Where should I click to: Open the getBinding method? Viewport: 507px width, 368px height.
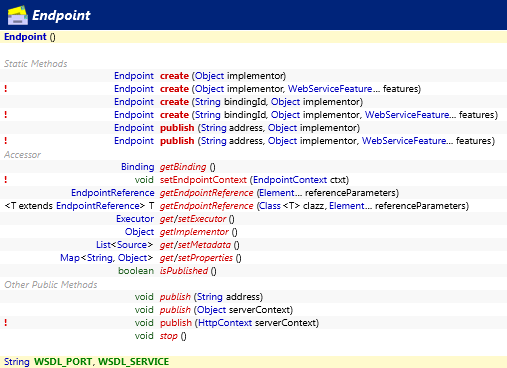[x=183, y=167]
